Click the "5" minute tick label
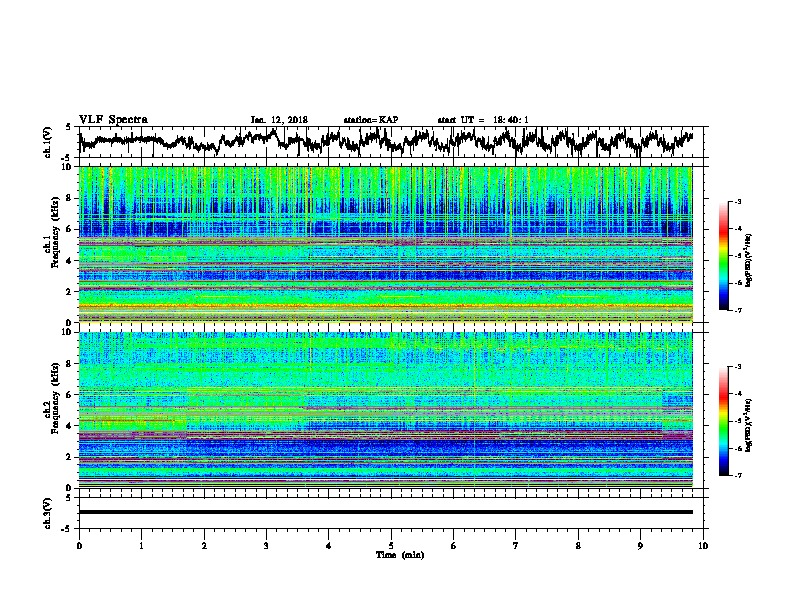This screenshot has width=792, height=612. [x=391, y=546]
